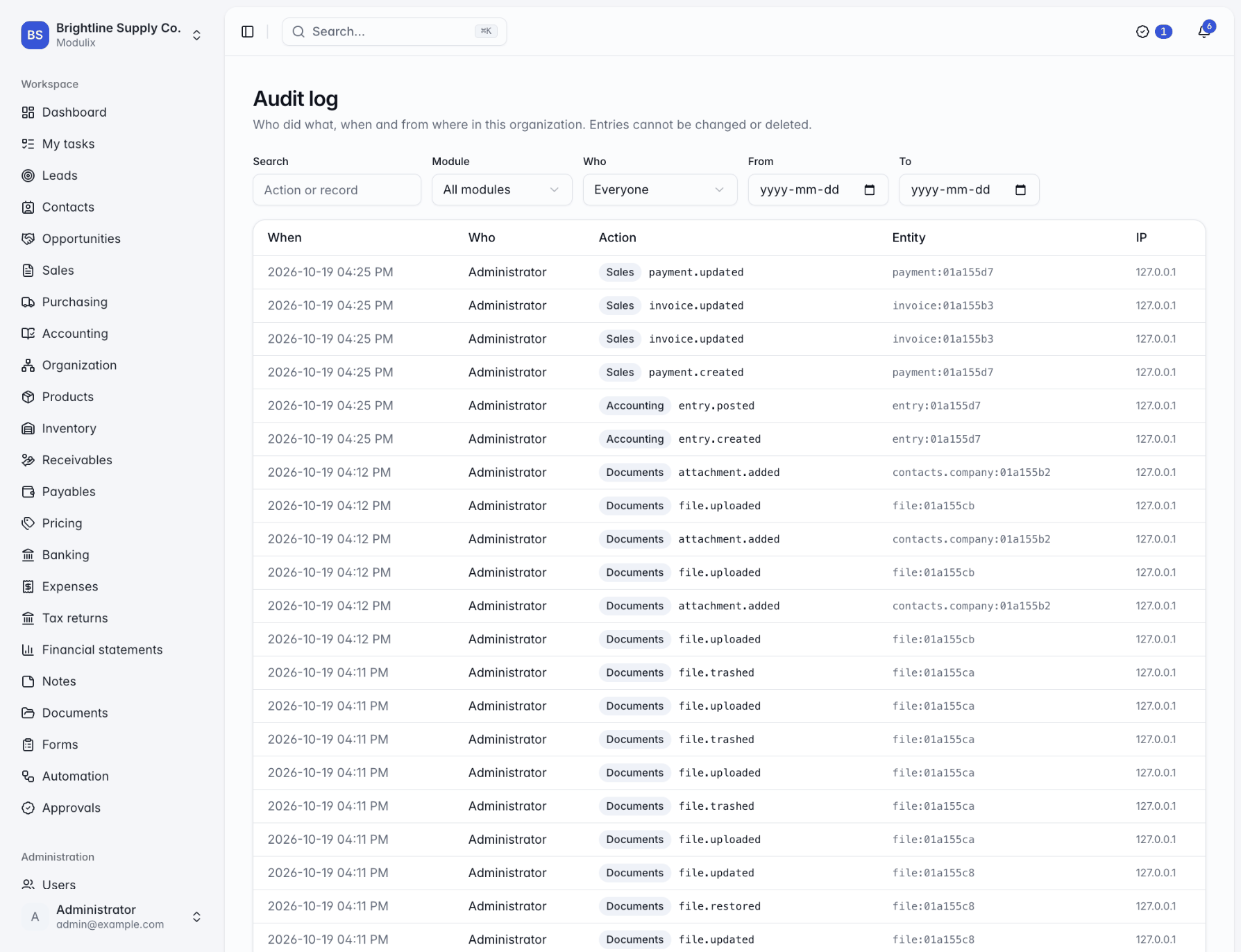The image size is (1241, 952).
Task: Open the Module All modules dropdown
Action: pyautogui.click(x=502, y=189)
